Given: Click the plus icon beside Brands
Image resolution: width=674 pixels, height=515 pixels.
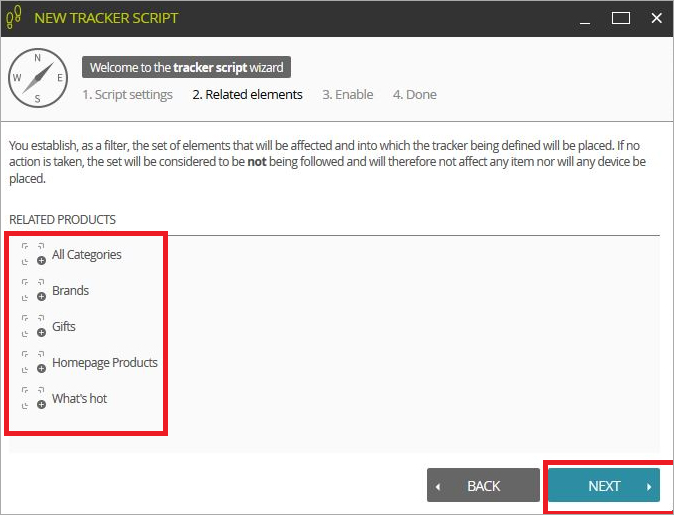Looking at the screenshot, I should (41, 297).
